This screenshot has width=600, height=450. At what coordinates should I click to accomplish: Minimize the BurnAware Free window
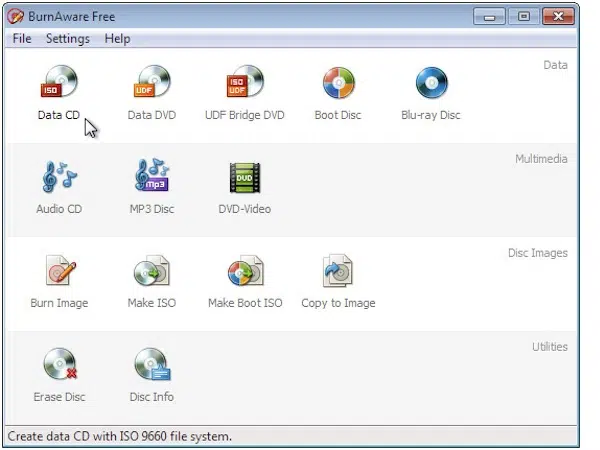[489, 16]
